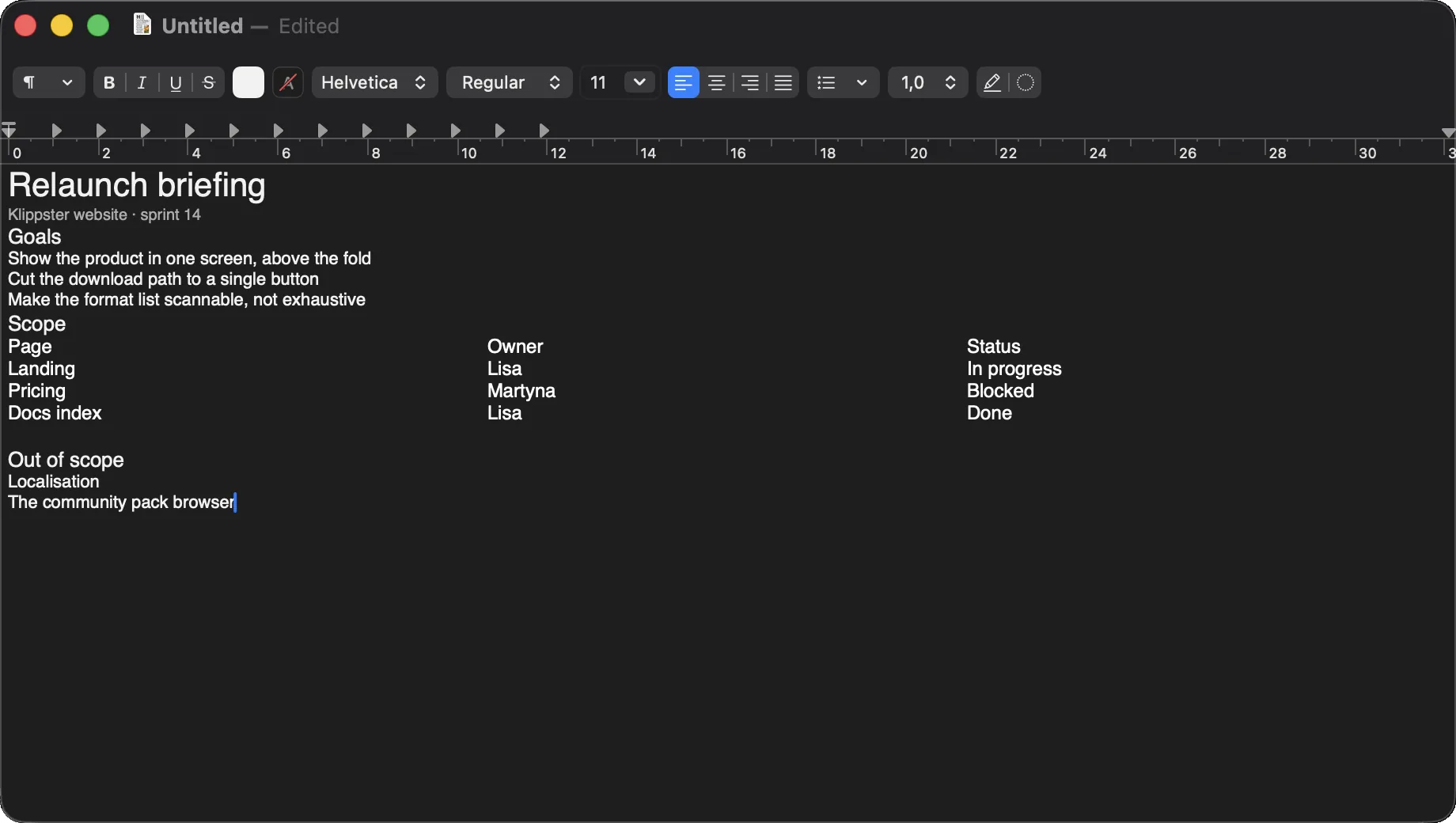The width and height of the screenshot is (1456, 823).
Task: Zoom the window with the green button
Action: [x=98, y=25]
